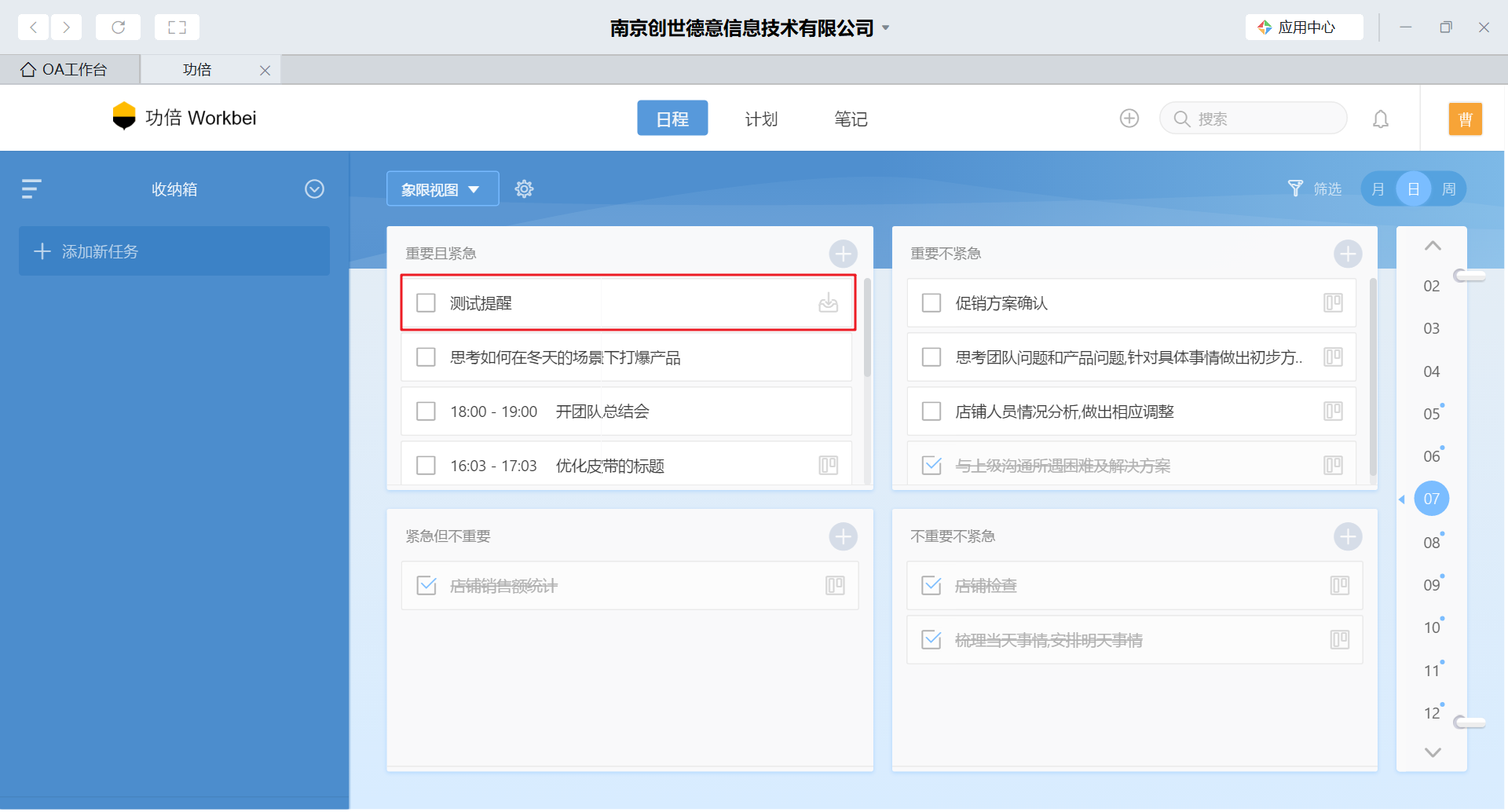Go back with the left arrow button

(x=33, y=27)
